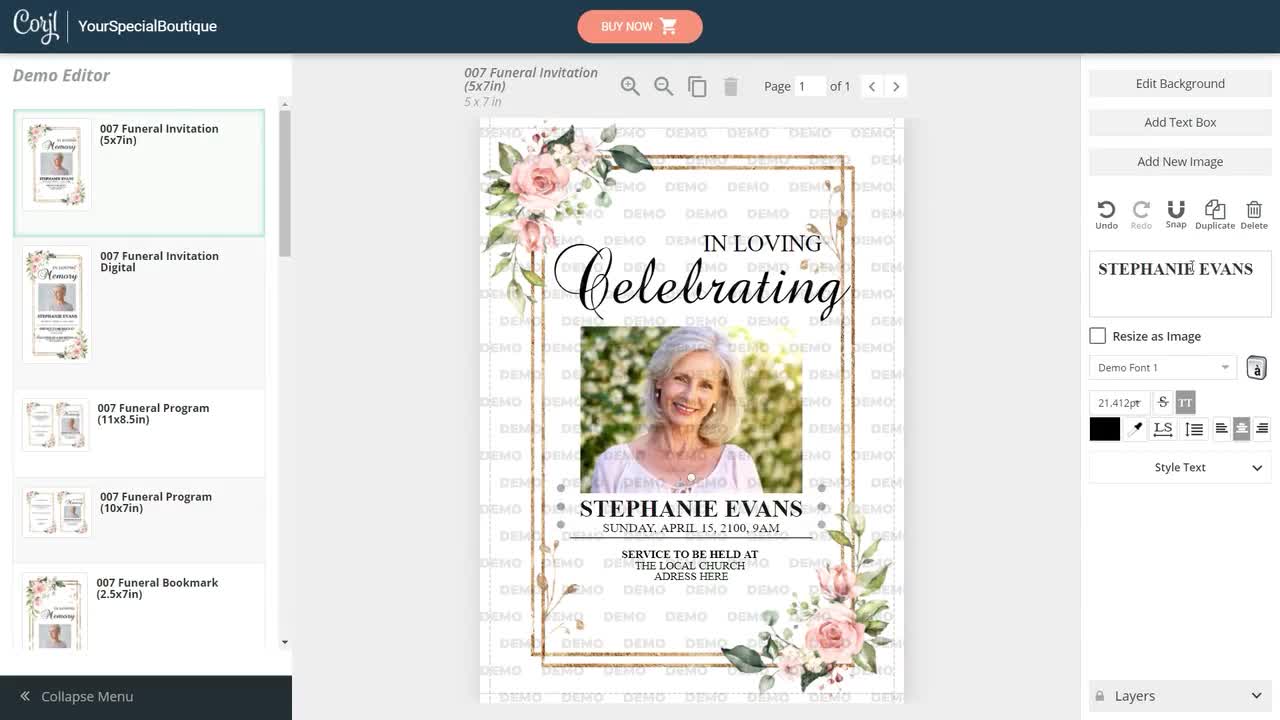Zoom in on the canvas
Screen dimensions: 1280x720
click(x=630, y=86)
